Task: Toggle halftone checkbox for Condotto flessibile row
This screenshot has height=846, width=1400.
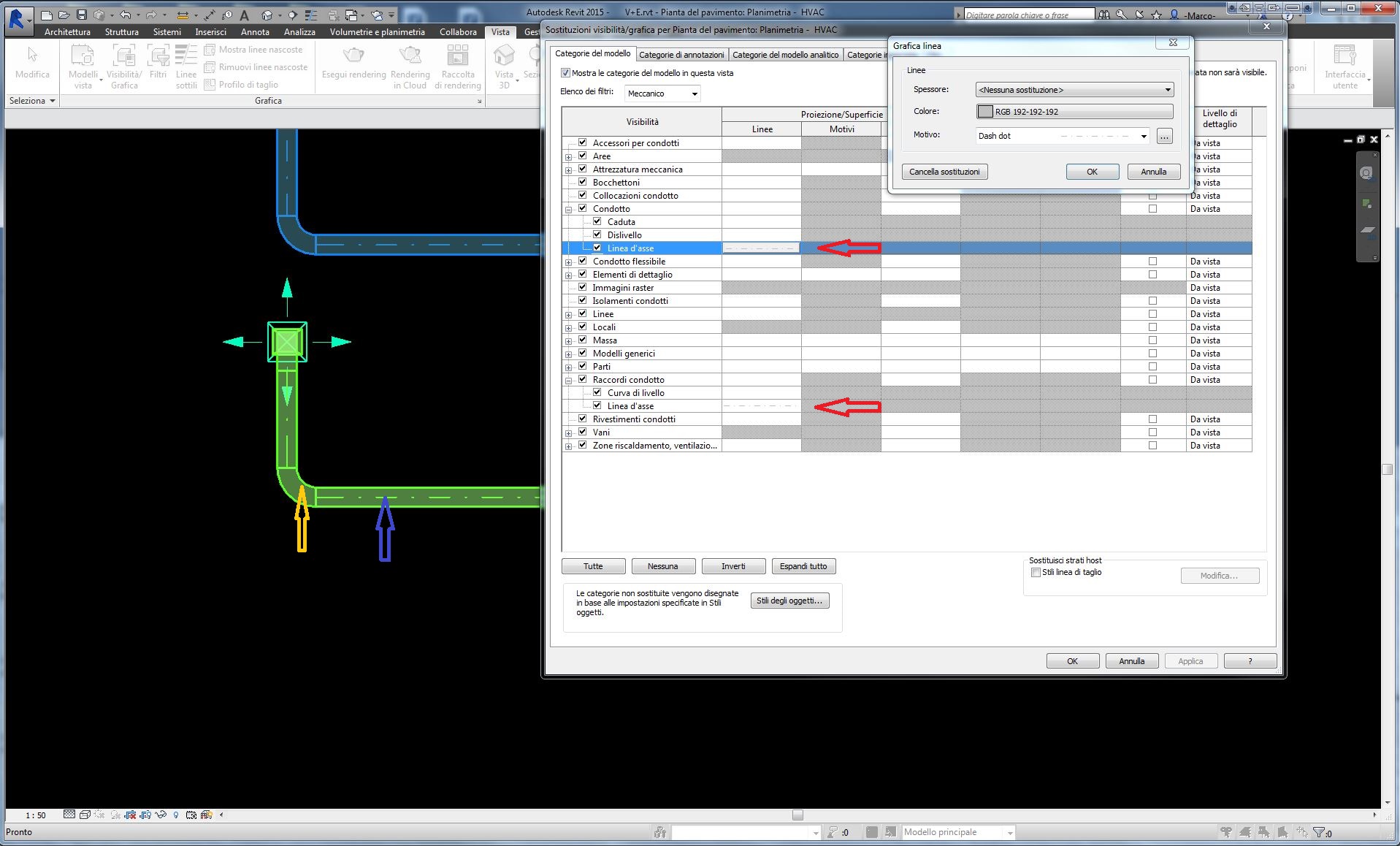Action: (x=1152, y=262)
